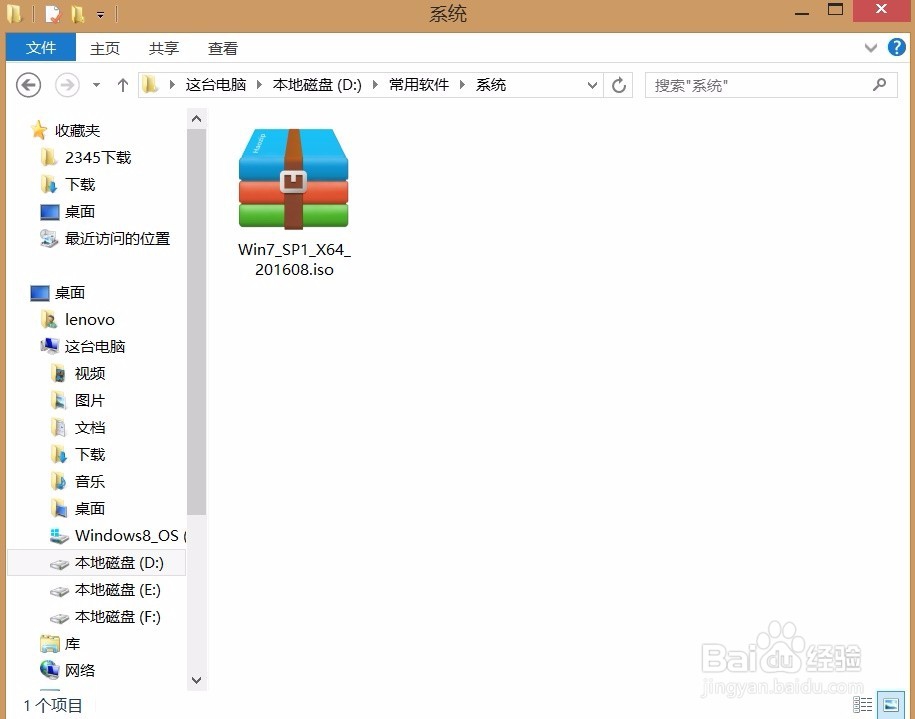Click navigation pane scroll up arrow
Screen dimensions: 915x719
tap(197, 119)
